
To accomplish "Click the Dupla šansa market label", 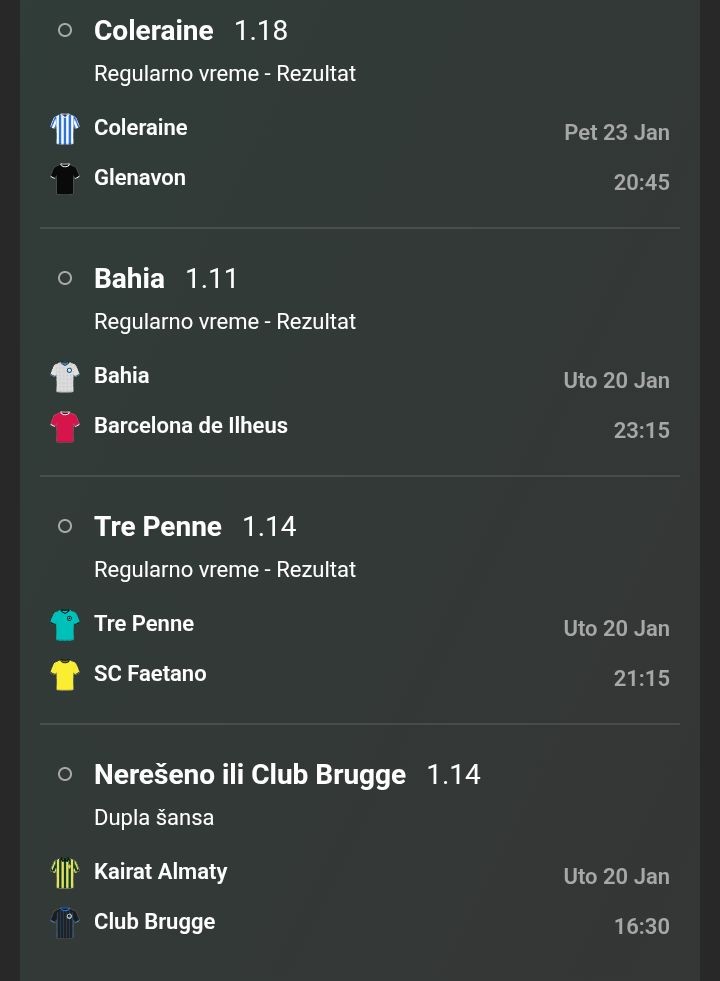I will (x=154, y=818).
